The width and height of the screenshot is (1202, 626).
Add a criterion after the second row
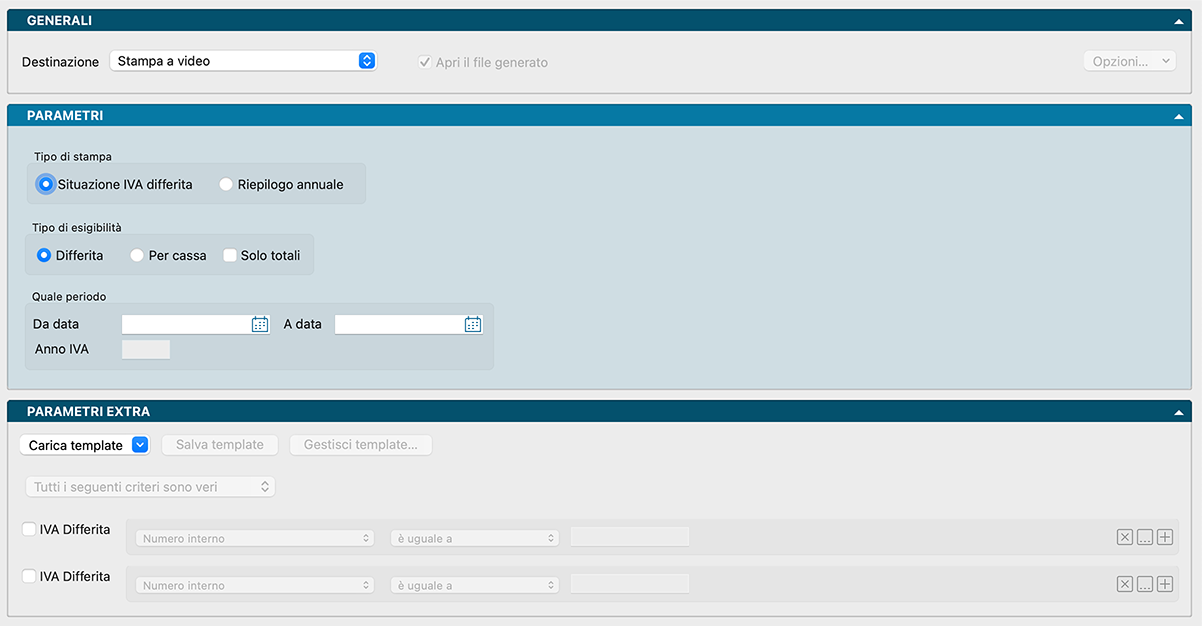point(1164,585)
